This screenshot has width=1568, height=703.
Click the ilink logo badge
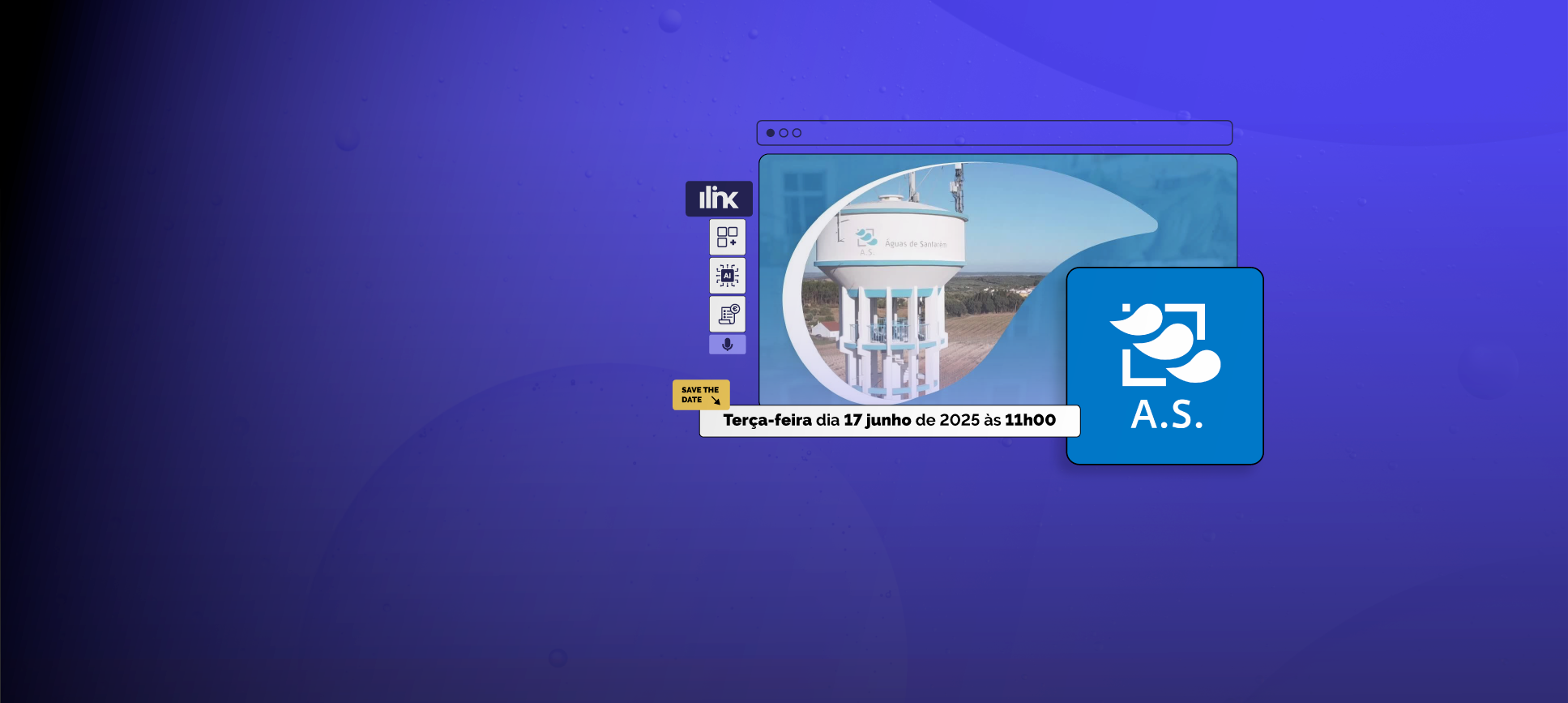(719, 199)
